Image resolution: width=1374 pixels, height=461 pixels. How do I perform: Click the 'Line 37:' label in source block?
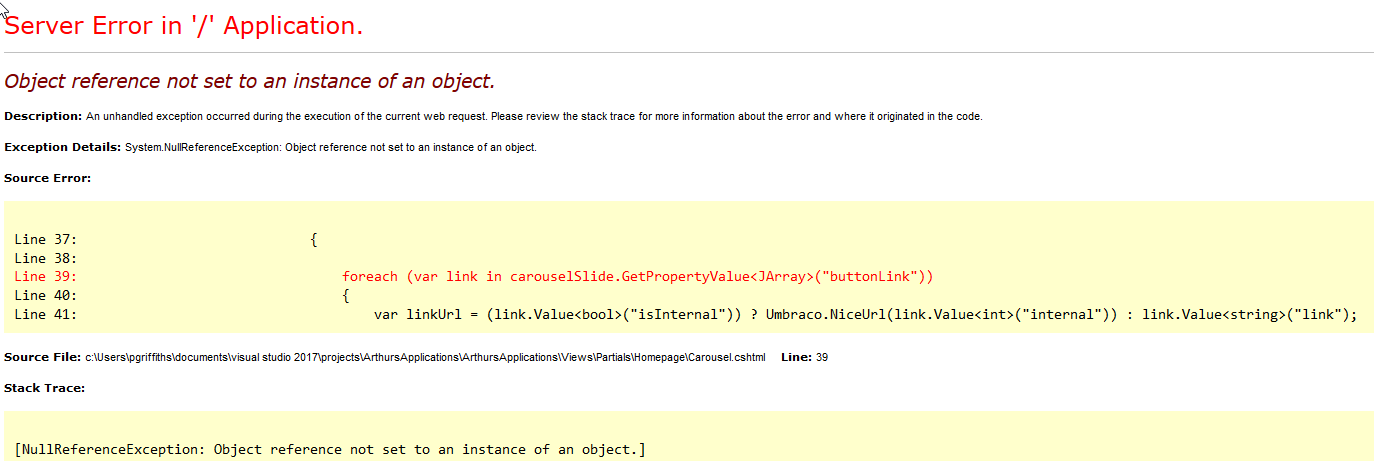coord(46,239)
